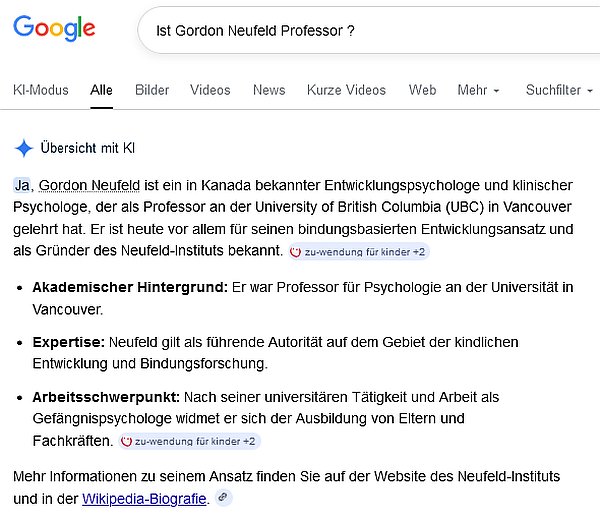Go to the Videos tab

(x=210, y=90)
